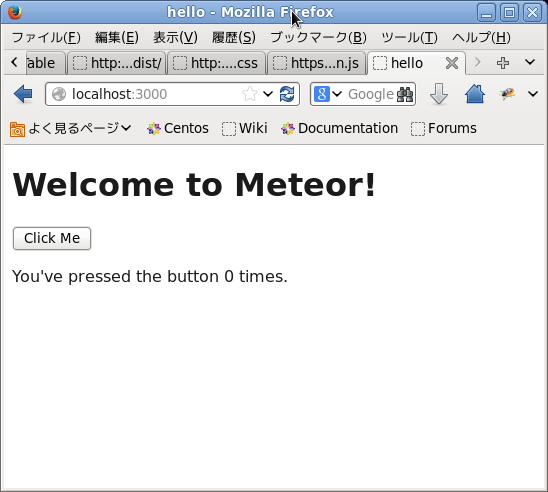
Task: Reload the page with the refresh icon
Action: tap(287, 94)
